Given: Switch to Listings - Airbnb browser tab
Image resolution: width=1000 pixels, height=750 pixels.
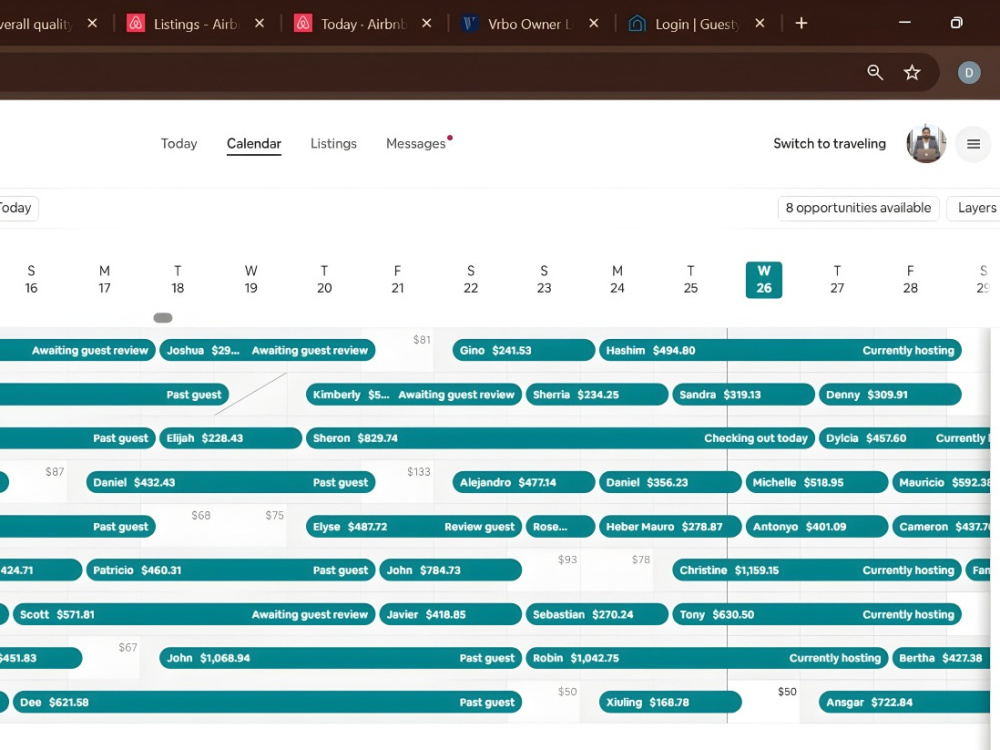Looking at the screenshot, I should tap(196, 24).
